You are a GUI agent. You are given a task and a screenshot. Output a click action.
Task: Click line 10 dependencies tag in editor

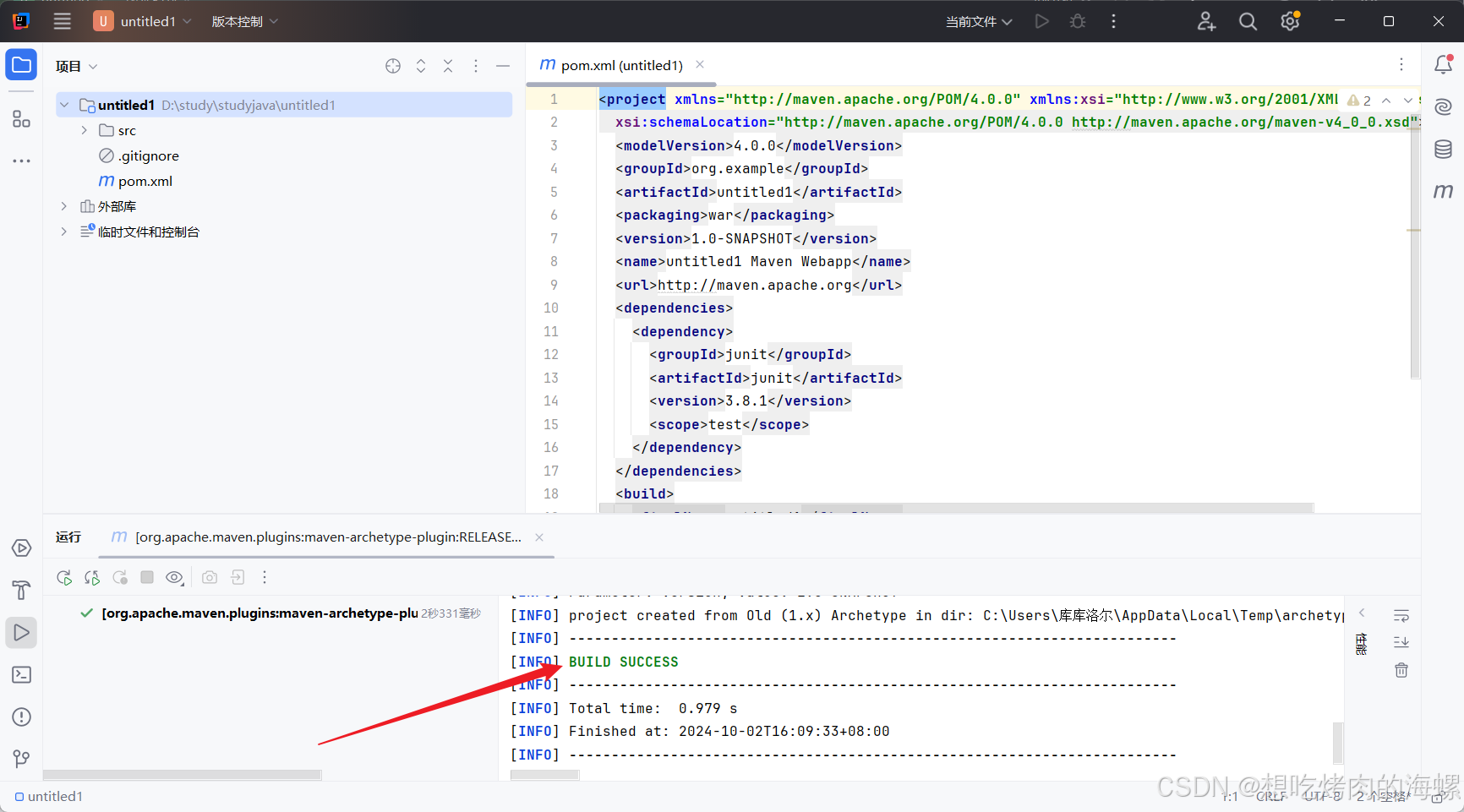coord(675,308)
